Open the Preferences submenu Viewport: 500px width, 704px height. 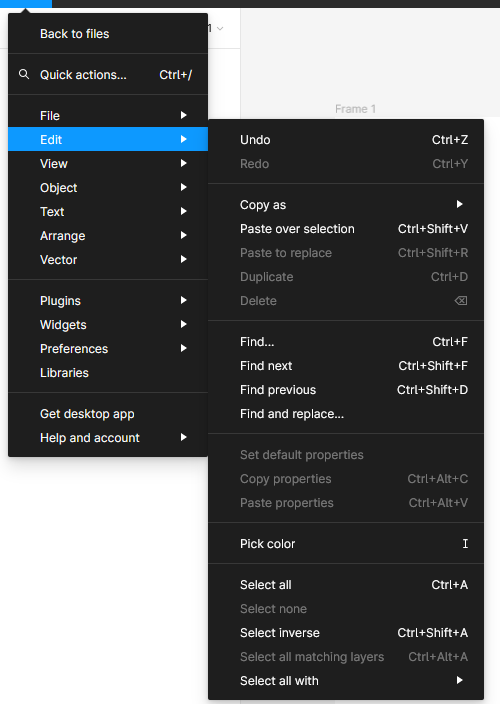tap(108, 348)
